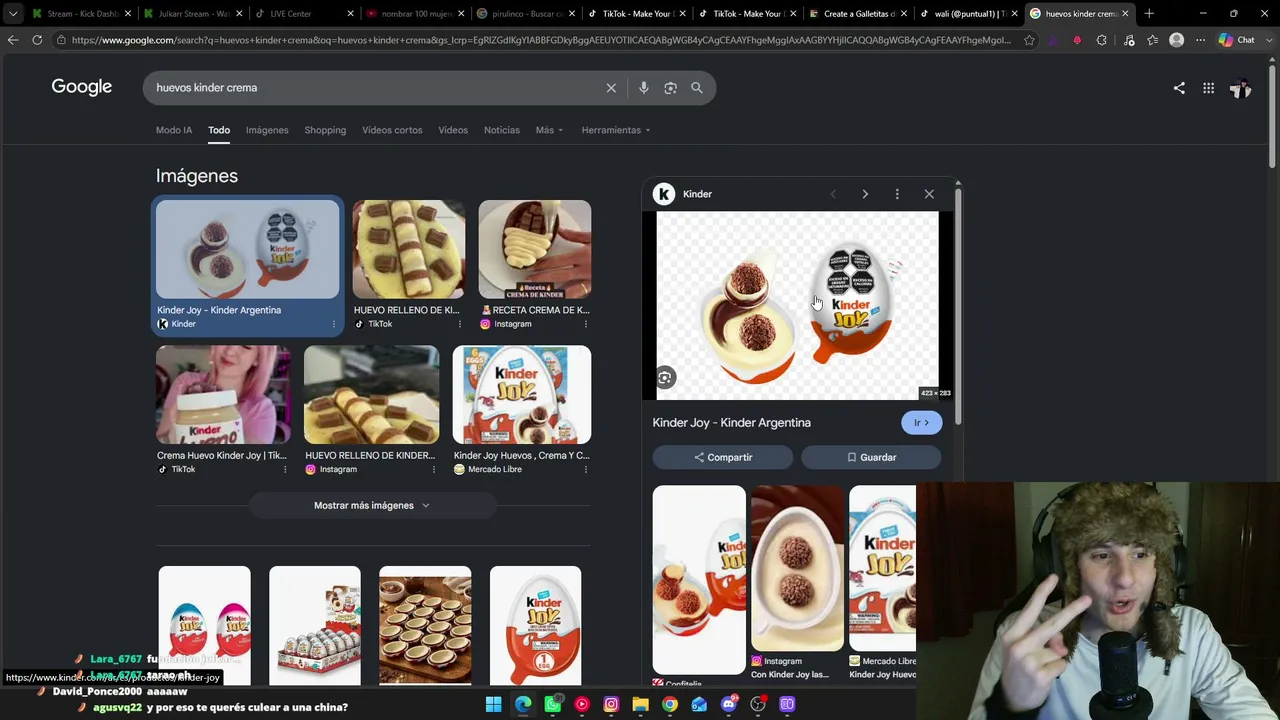This screenshot has width=1280, height=720.
Task: Open Kinder source name in preview header
Action: tap(697, 194)
